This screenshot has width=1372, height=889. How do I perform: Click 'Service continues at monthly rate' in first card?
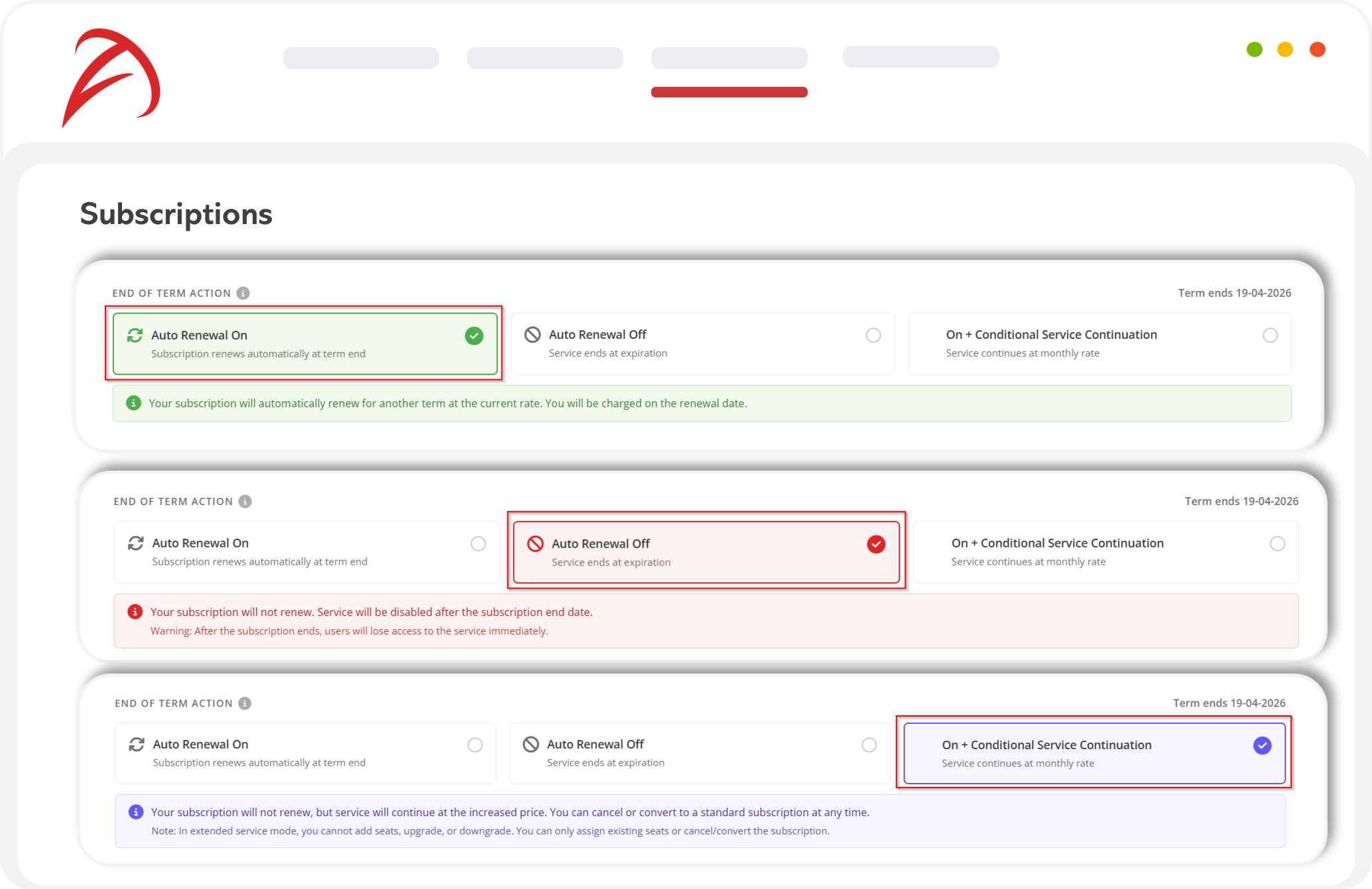click(x=1023, y=353)
